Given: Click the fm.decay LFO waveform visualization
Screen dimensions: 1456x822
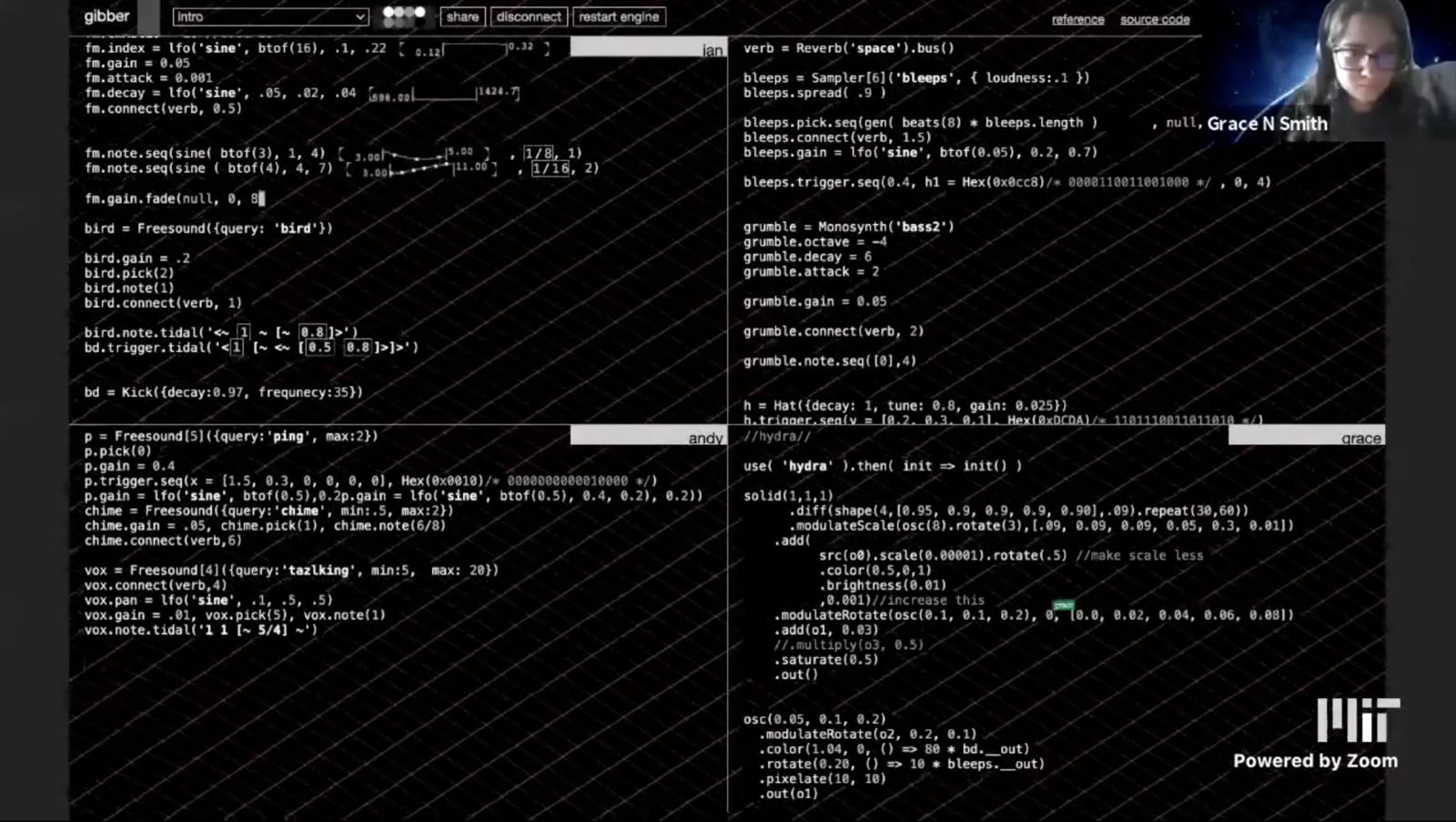Looking at the screenshot, I should 444,94.
